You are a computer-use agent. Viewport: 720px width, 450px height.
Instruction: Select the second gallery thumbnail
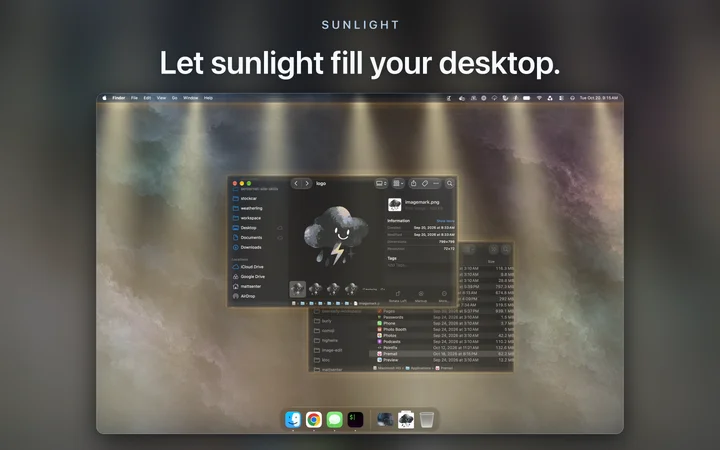click(315, 289)
